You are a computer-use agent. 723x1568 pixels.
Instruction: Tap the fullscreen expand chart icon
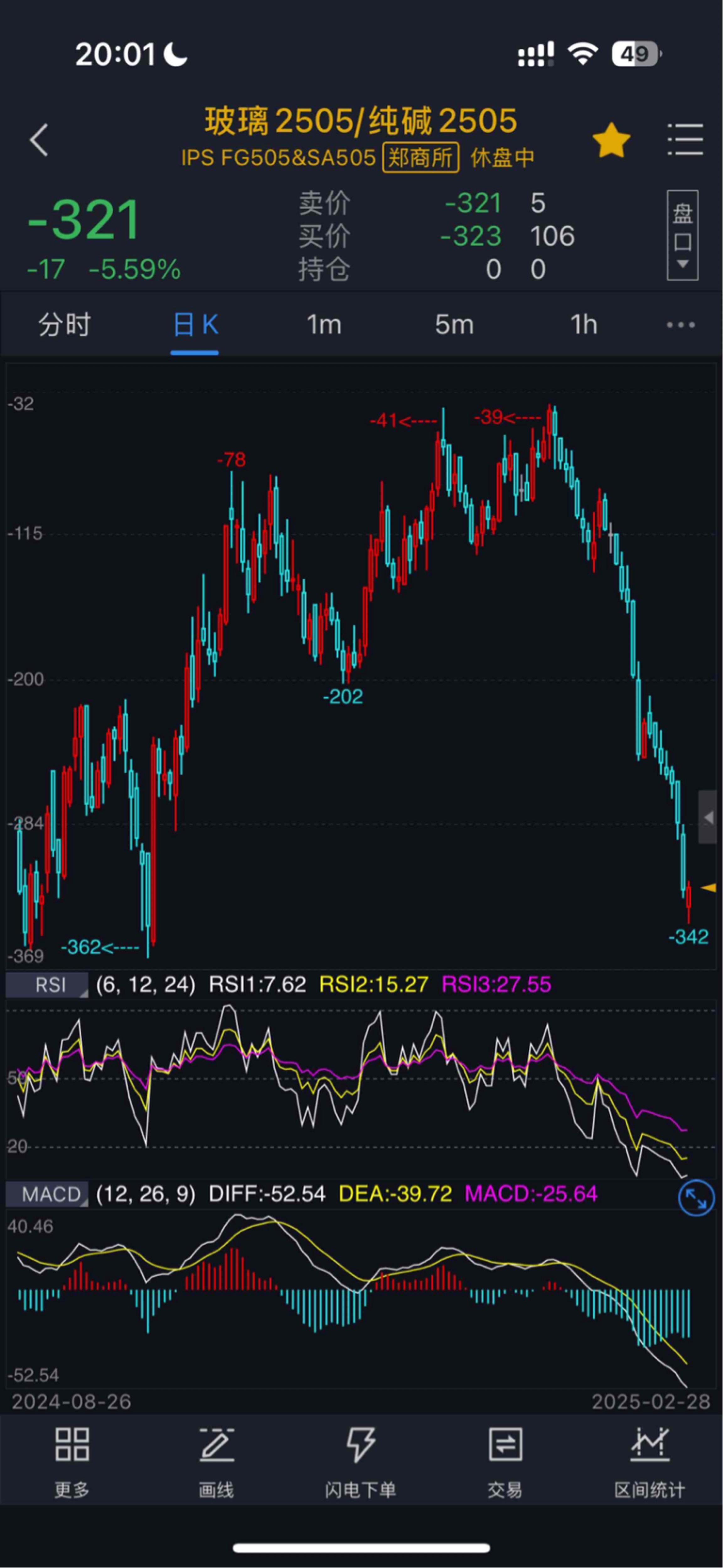tap(696, 1197)
